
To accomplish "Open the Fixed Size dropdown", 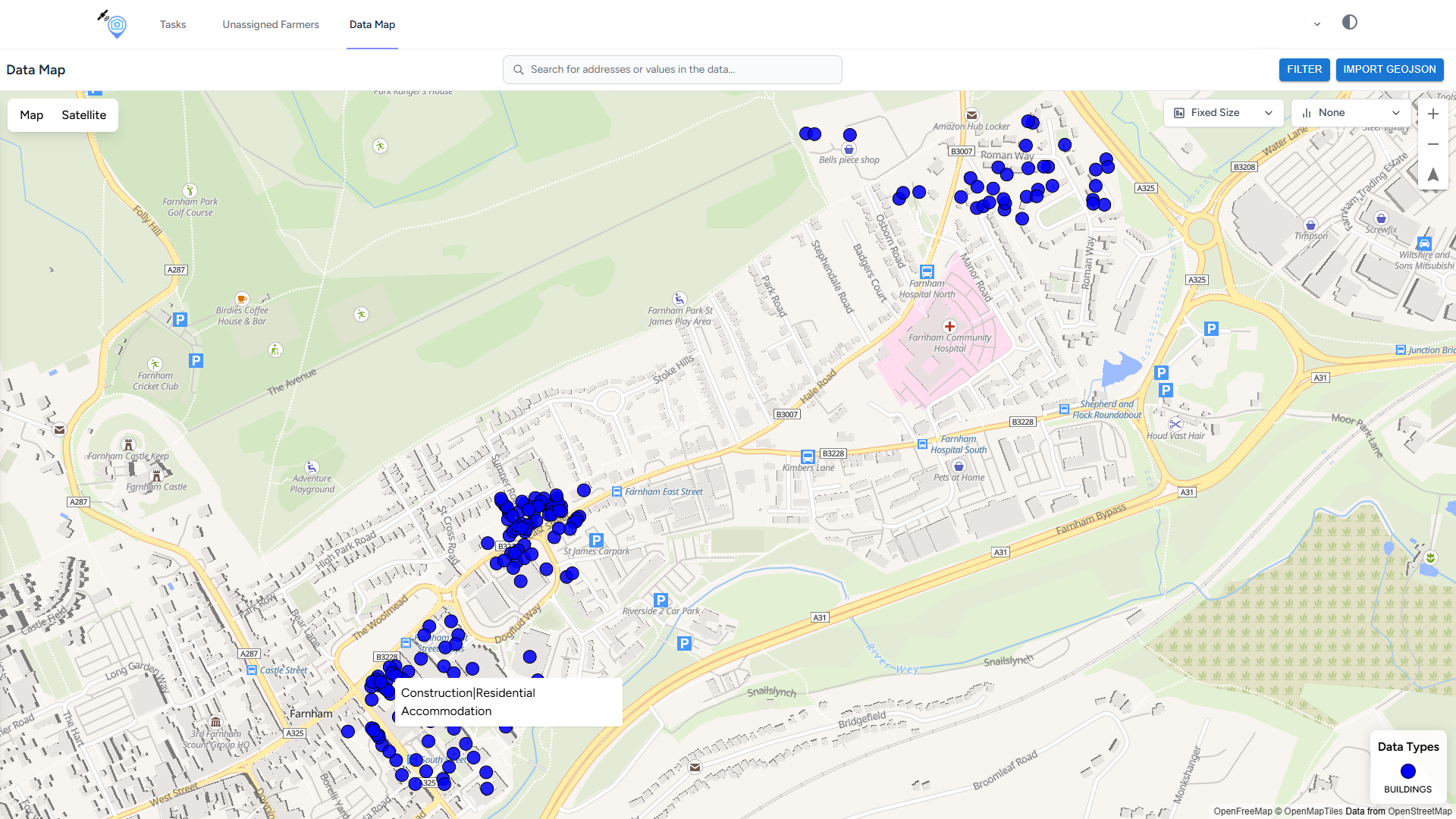I will click(x=1222, y=113).
